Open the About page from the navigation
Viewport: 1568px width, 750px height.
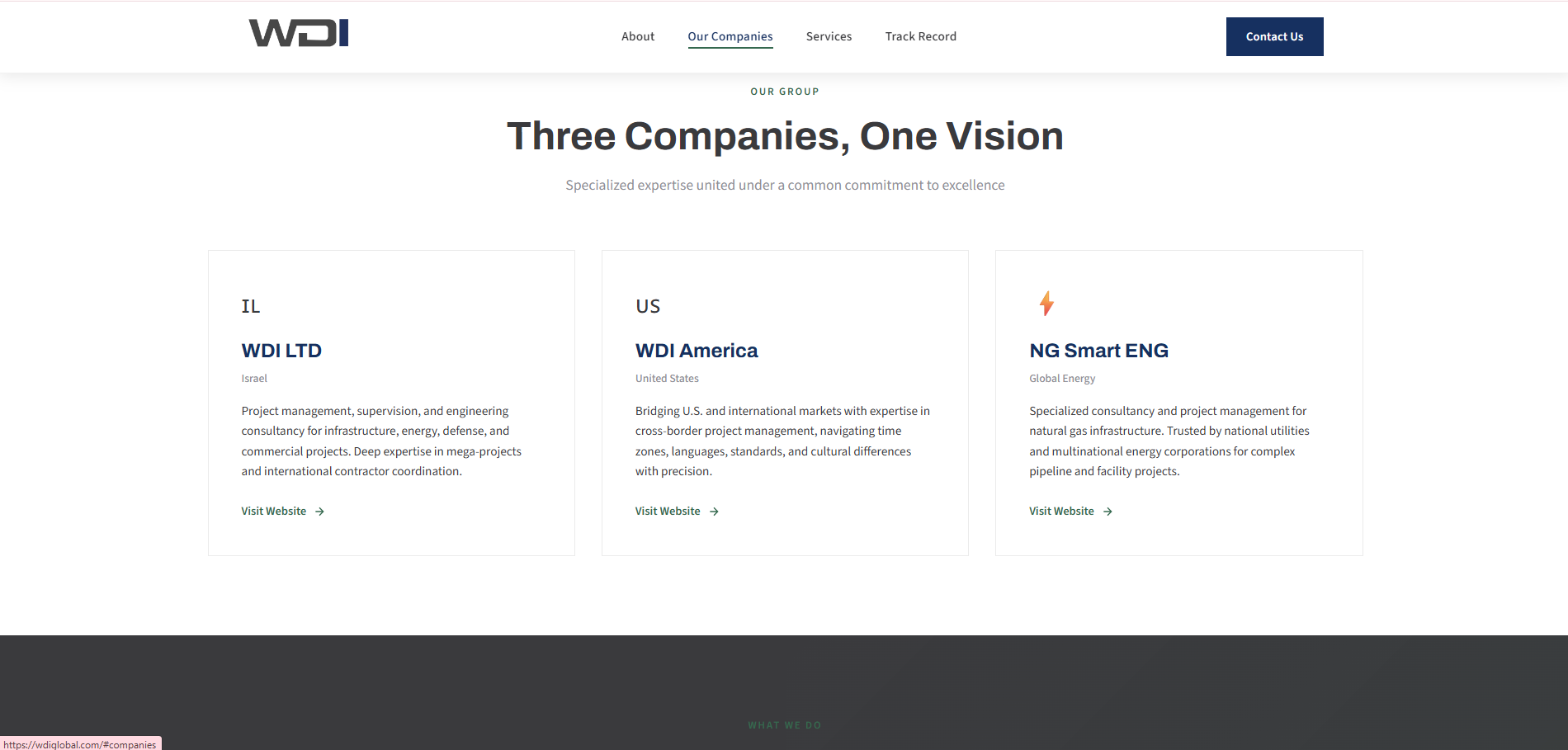coord(637,36)
